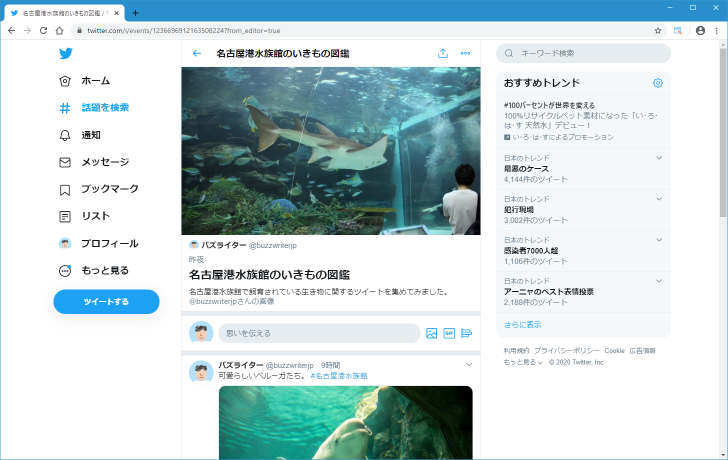
Task: Expand chevron for 感染者7000人超 trend
Action: [659, 240]
